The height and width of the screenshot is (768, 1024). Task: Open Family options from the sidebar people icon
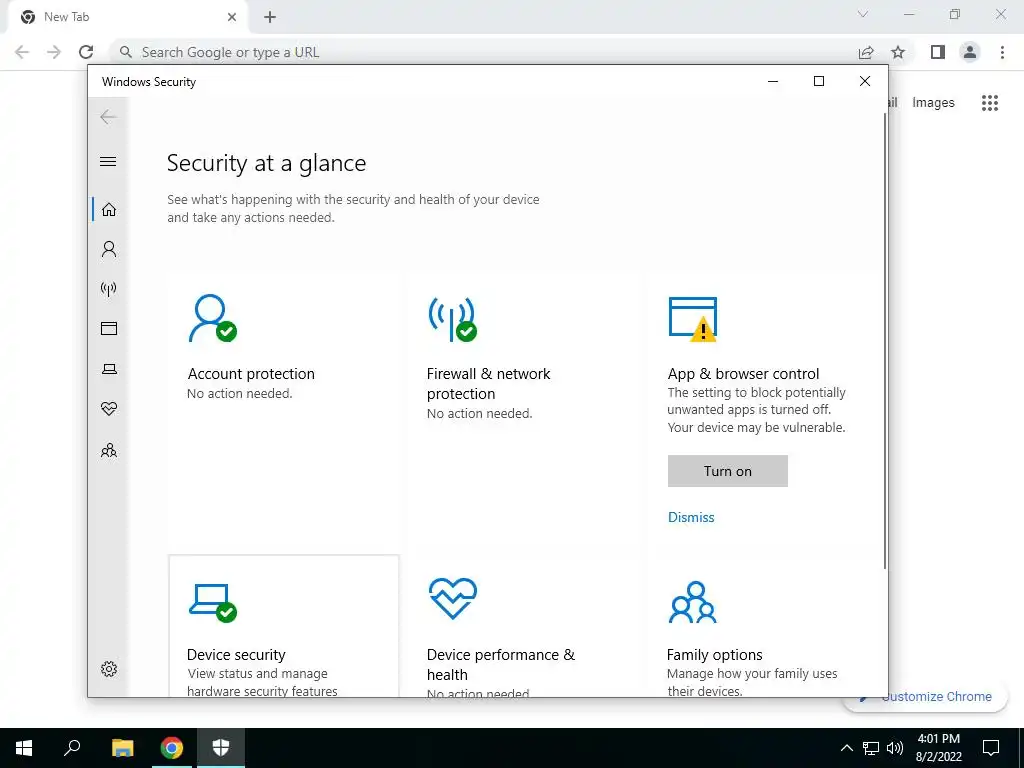coord(109,450)
